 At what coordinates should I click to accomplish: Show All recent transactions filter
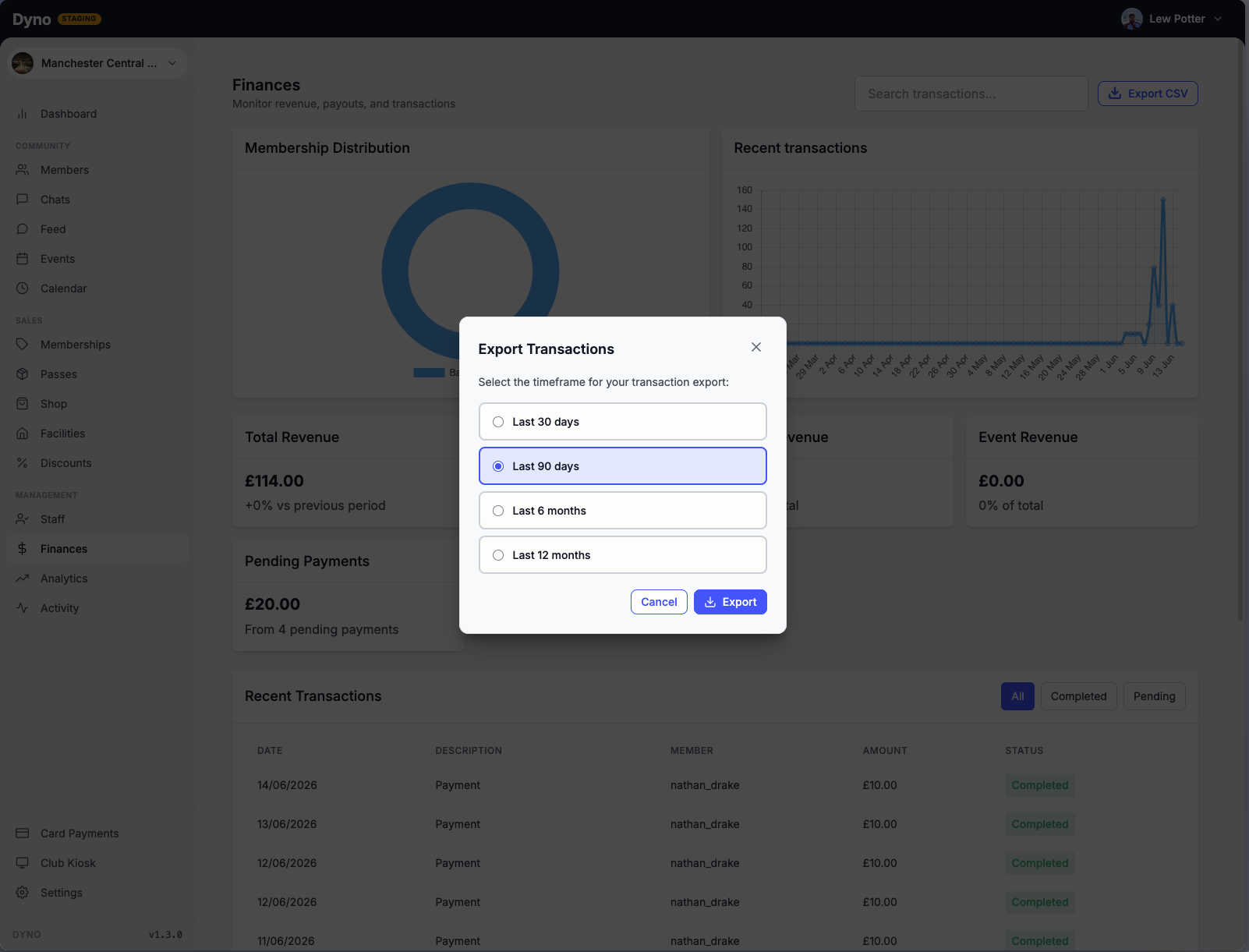[1017, 696]
